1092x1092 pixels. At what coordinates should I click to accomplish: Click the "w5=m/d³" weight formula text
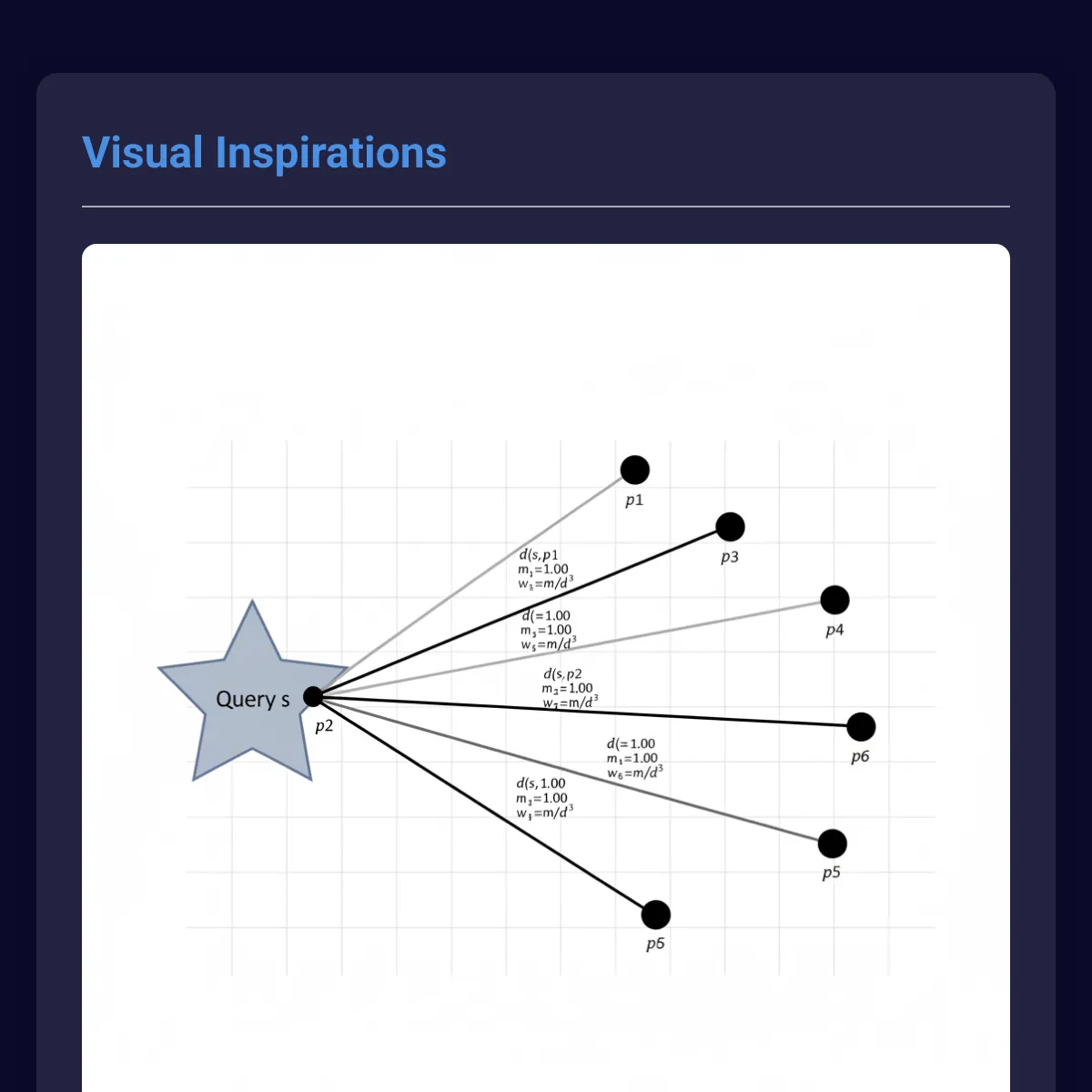[548, 644]
